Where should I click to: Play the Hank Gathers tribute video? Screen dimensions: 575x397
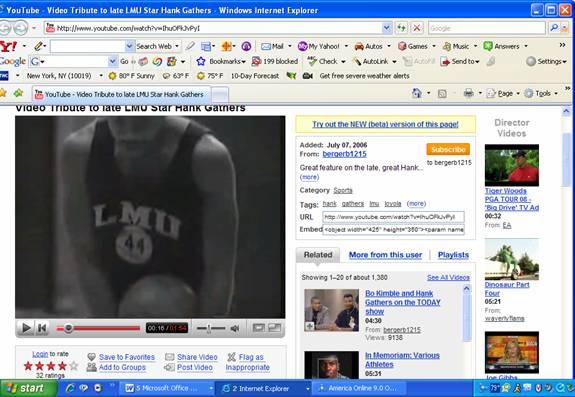pyautogui.click(x=26, y=328)
